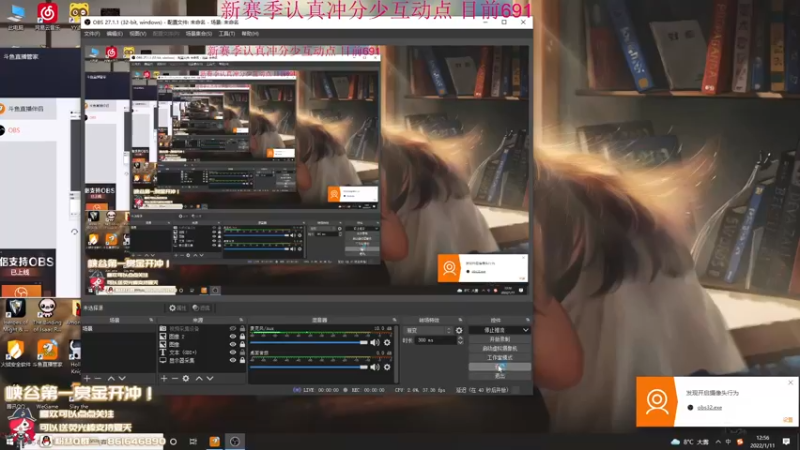Adjust the 麦克风/Aux volume slider
The height and width of the screenshot is (450, 800).
[x=309, y=342]
